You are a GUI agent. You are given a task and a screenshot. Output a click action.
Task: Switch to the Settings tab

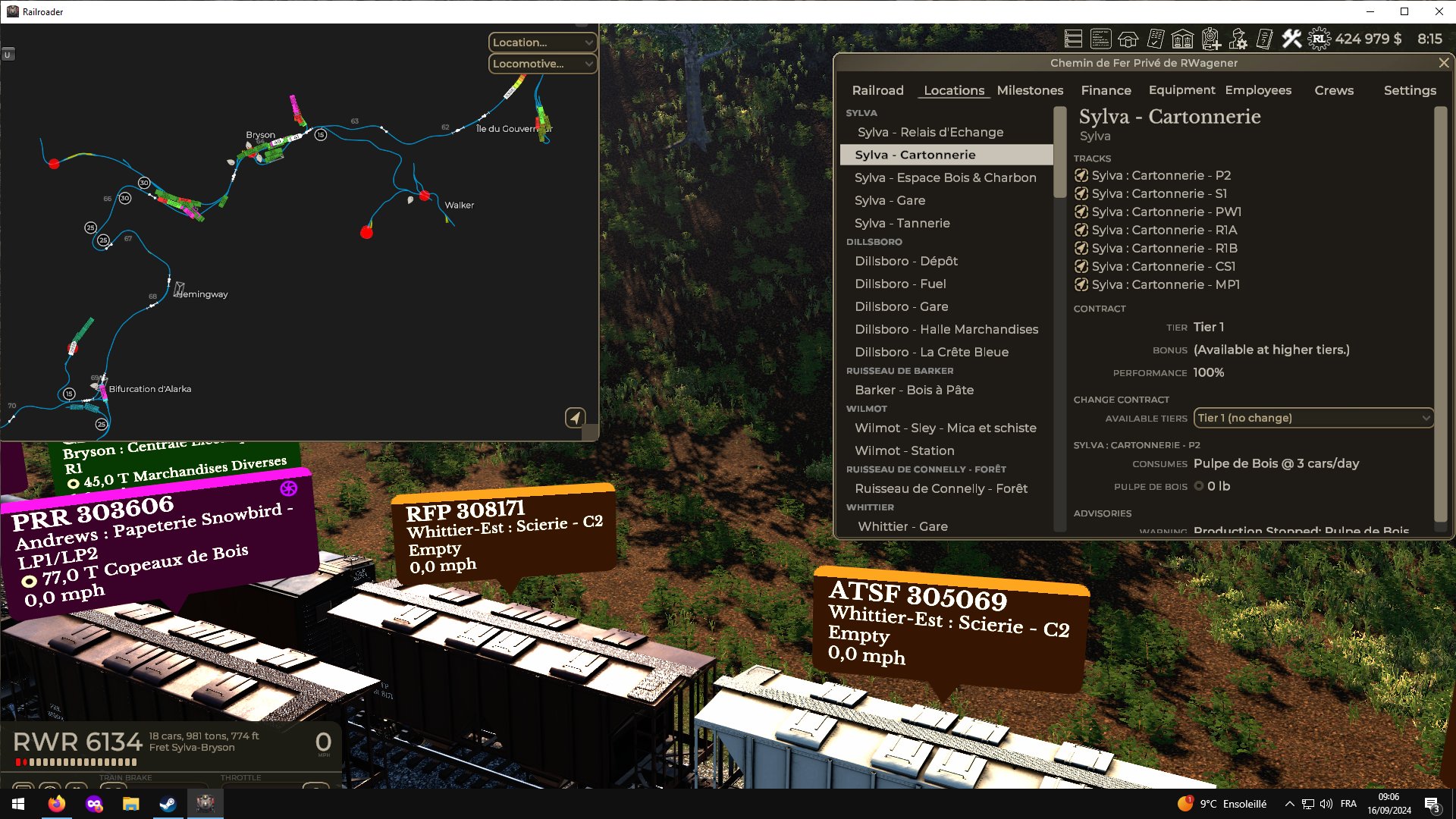click(1410, 90)
